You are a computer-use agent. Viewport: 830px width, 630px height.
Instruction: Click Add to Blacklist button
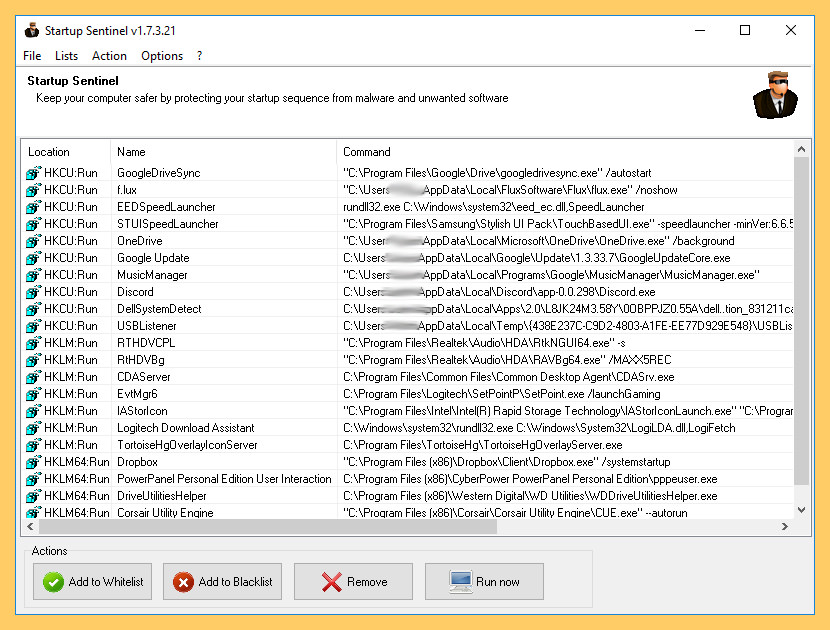[222, 581]
